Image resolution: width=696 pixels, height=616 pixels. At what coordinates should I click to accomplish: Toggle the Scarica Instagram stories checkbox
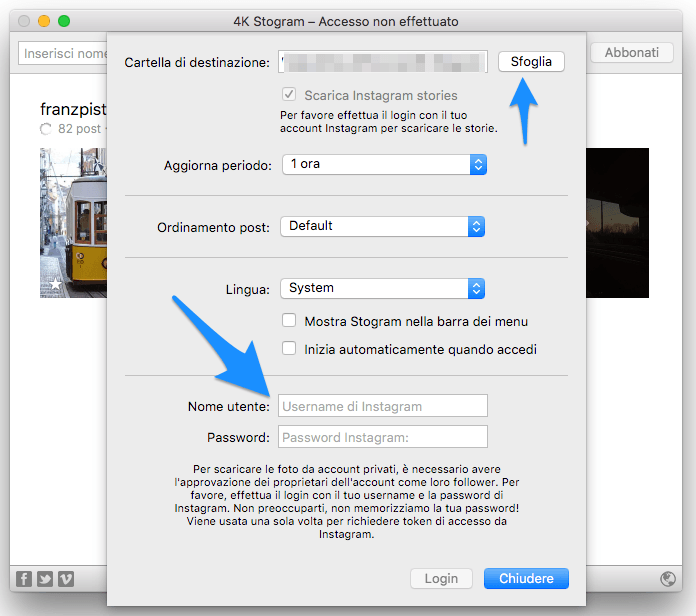tap(290, 95)
